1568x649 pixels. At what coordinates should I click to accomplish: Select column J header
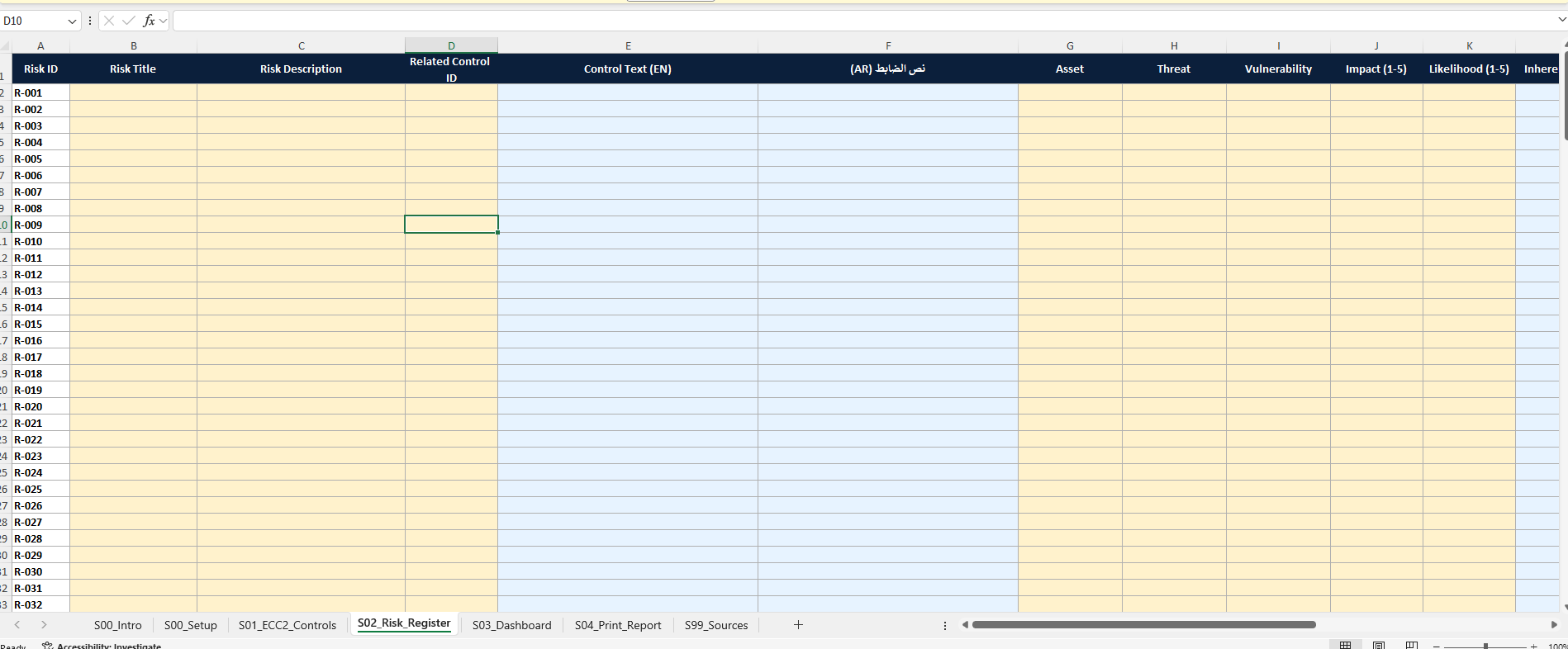pyautogui.click(x=1376, y=46)
